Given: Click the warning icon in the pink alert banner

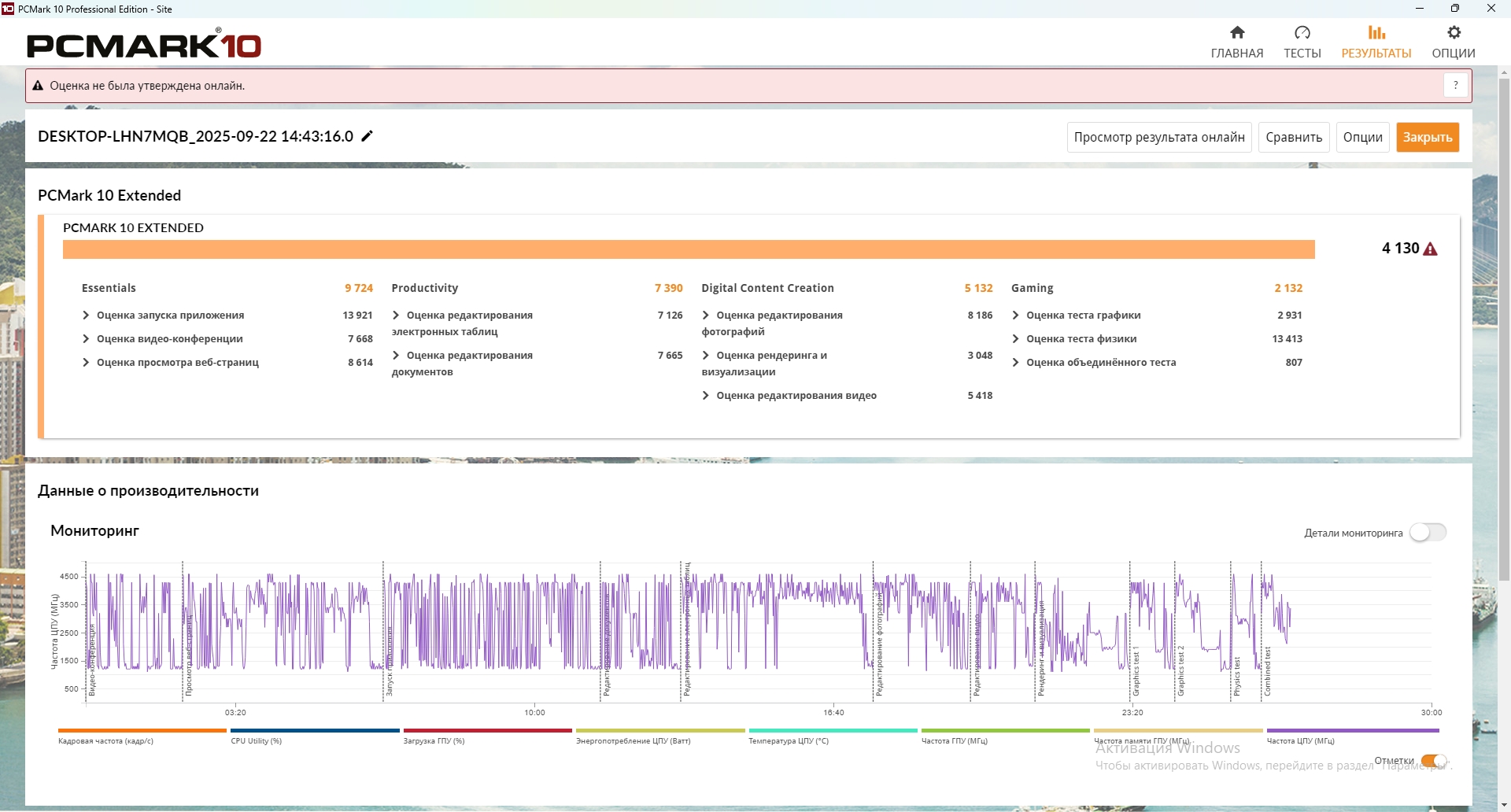Looking at the screenshot, I should point(38,86).
